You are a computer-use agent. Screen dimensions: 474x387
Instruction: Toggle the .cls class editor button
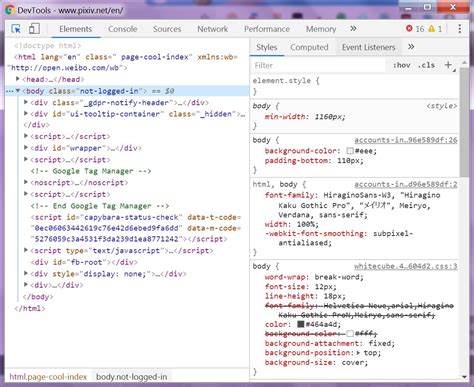(426, 65)
